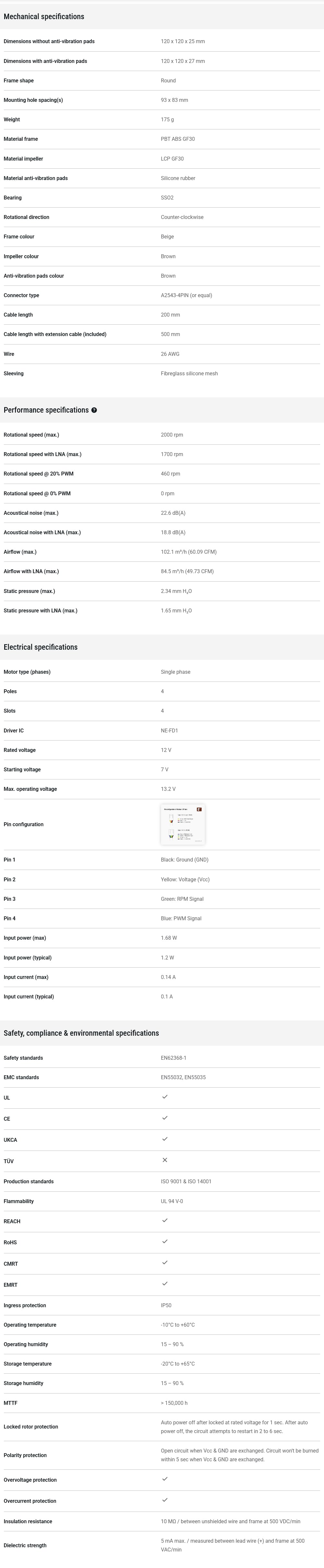
Task: Click the 18.8 dB(A) noise with LNA value
Action: [173, 533]
